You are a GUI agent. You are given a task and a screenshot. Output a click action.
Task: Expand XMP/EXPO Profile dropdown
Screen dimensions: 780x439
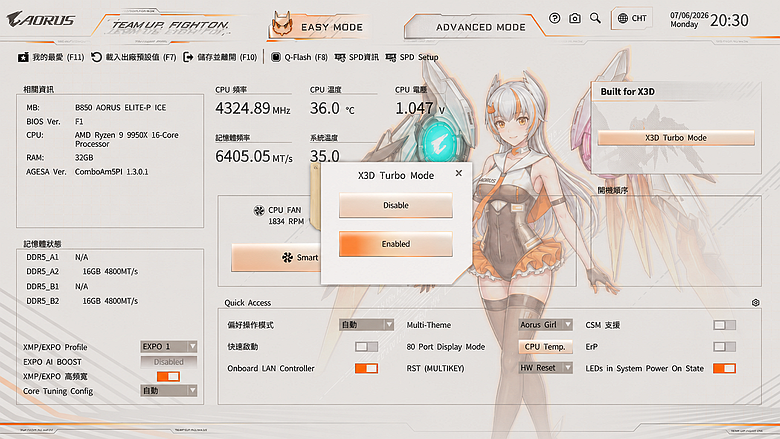(x=169, y=347)
